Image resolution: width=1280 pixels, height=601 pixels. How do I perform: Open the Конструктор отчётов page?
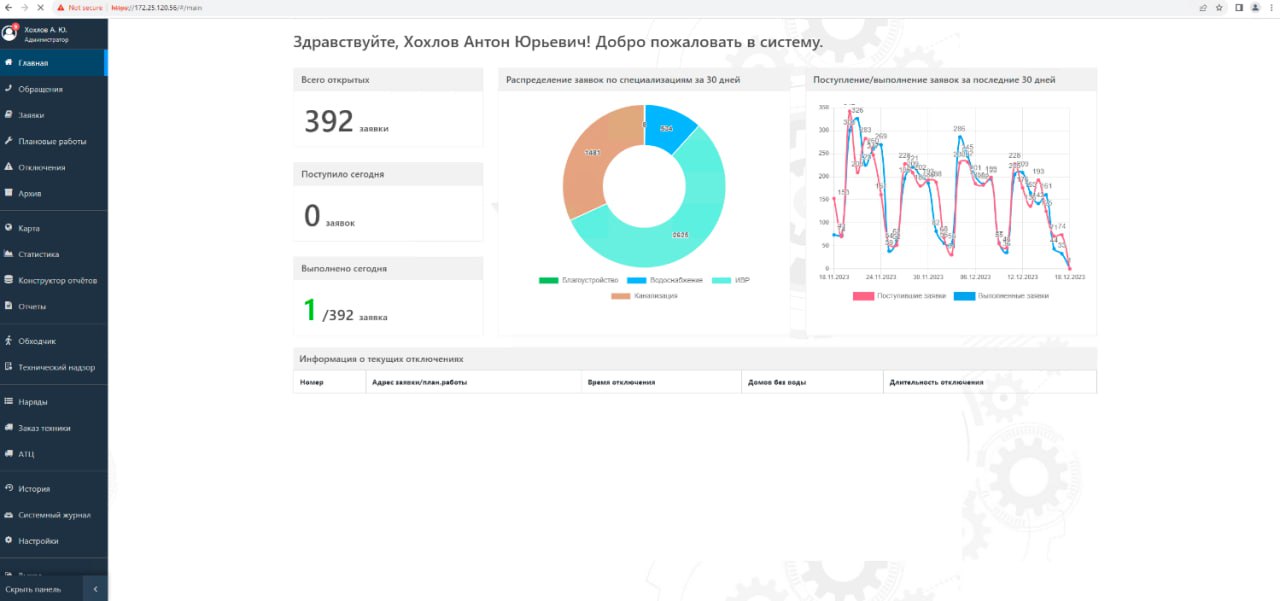tap(57, 280)
